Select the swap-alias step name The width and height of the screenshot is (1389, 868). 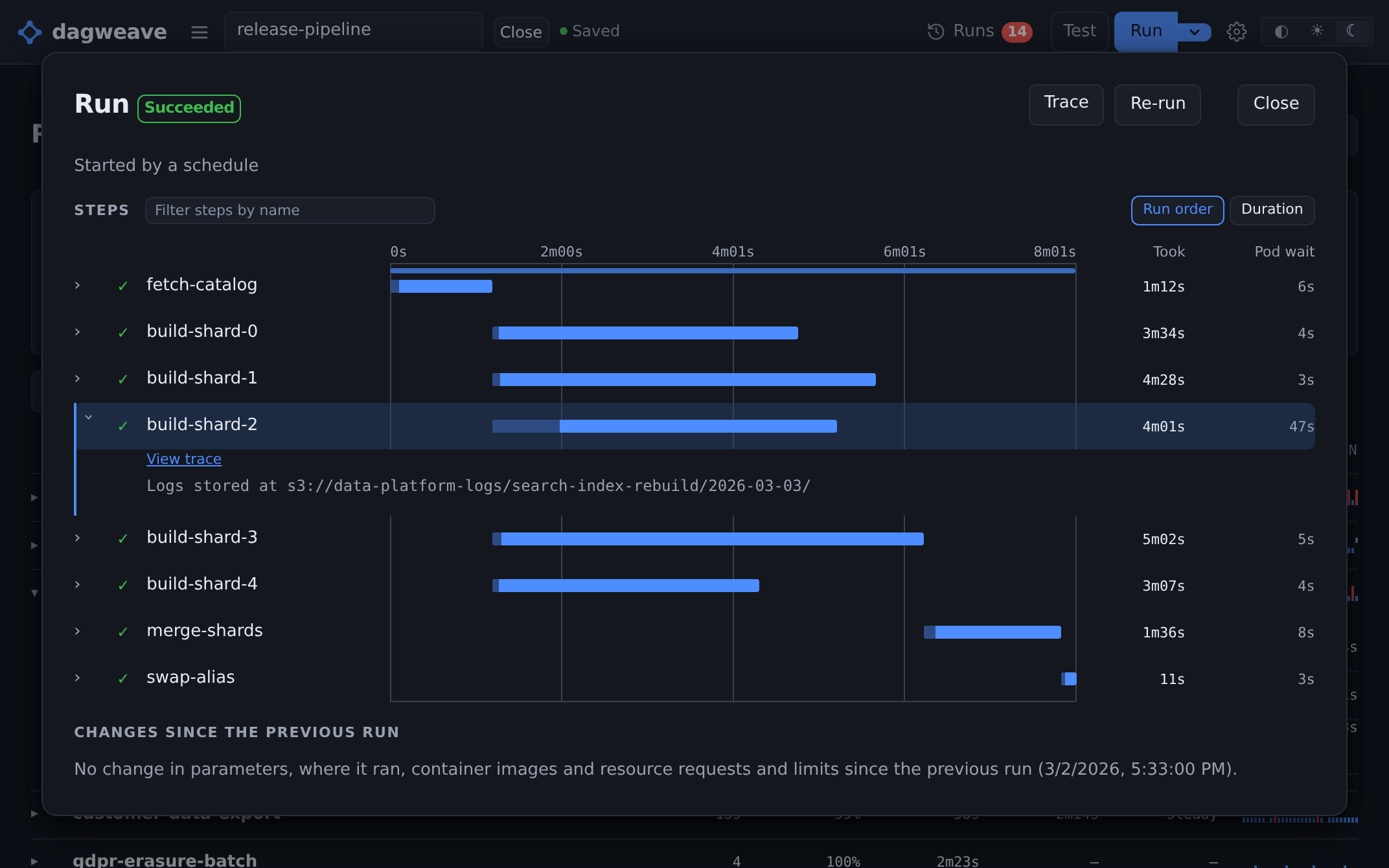[x=190, y=677]
